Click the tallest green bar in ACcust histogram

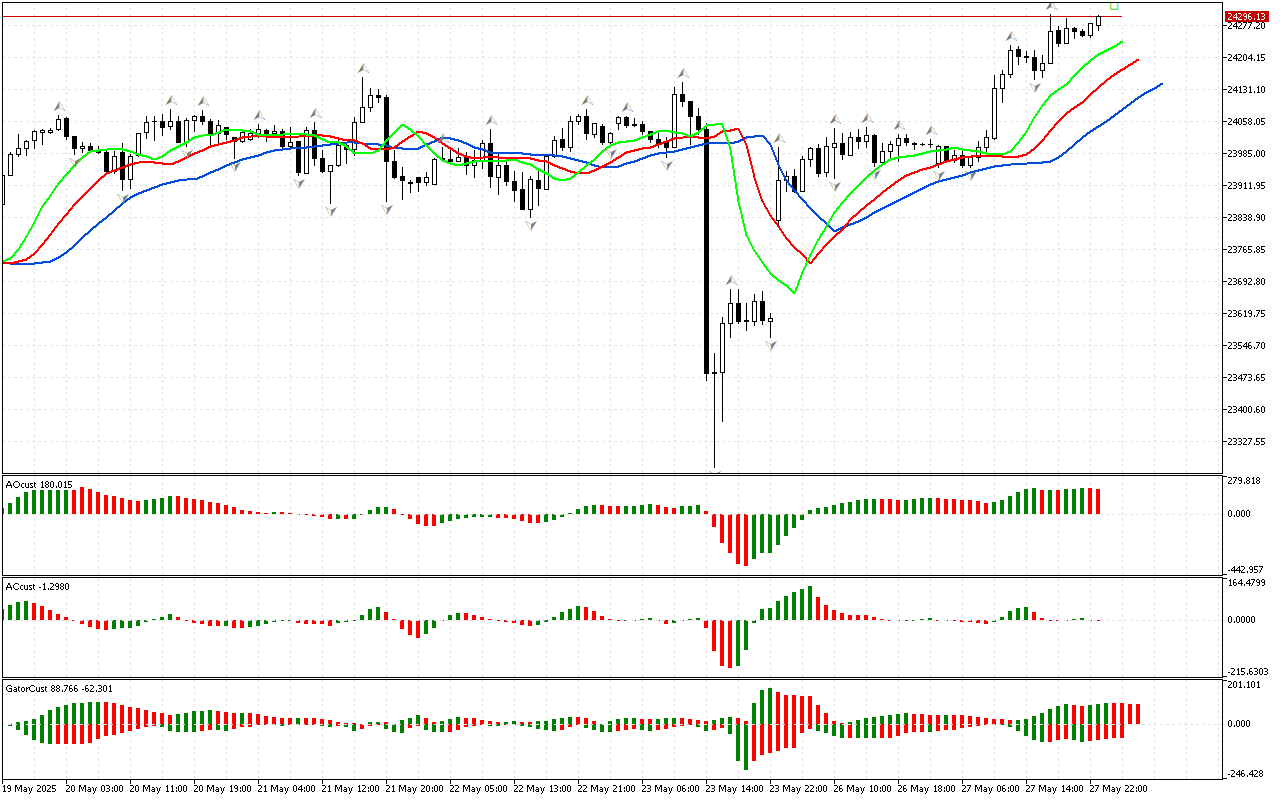[810, 603]
